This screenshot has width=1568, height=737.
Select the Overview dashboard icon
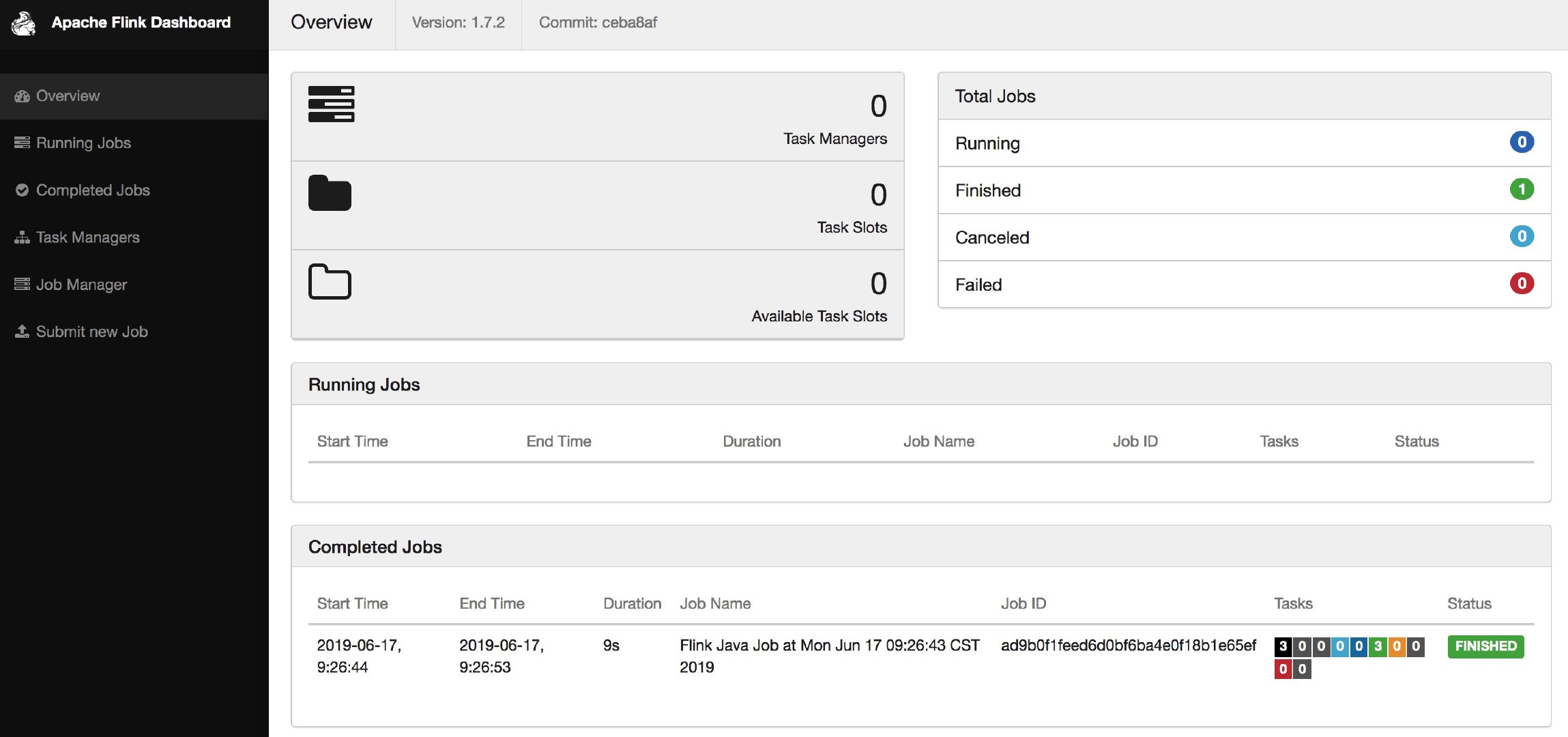[22, 96]
